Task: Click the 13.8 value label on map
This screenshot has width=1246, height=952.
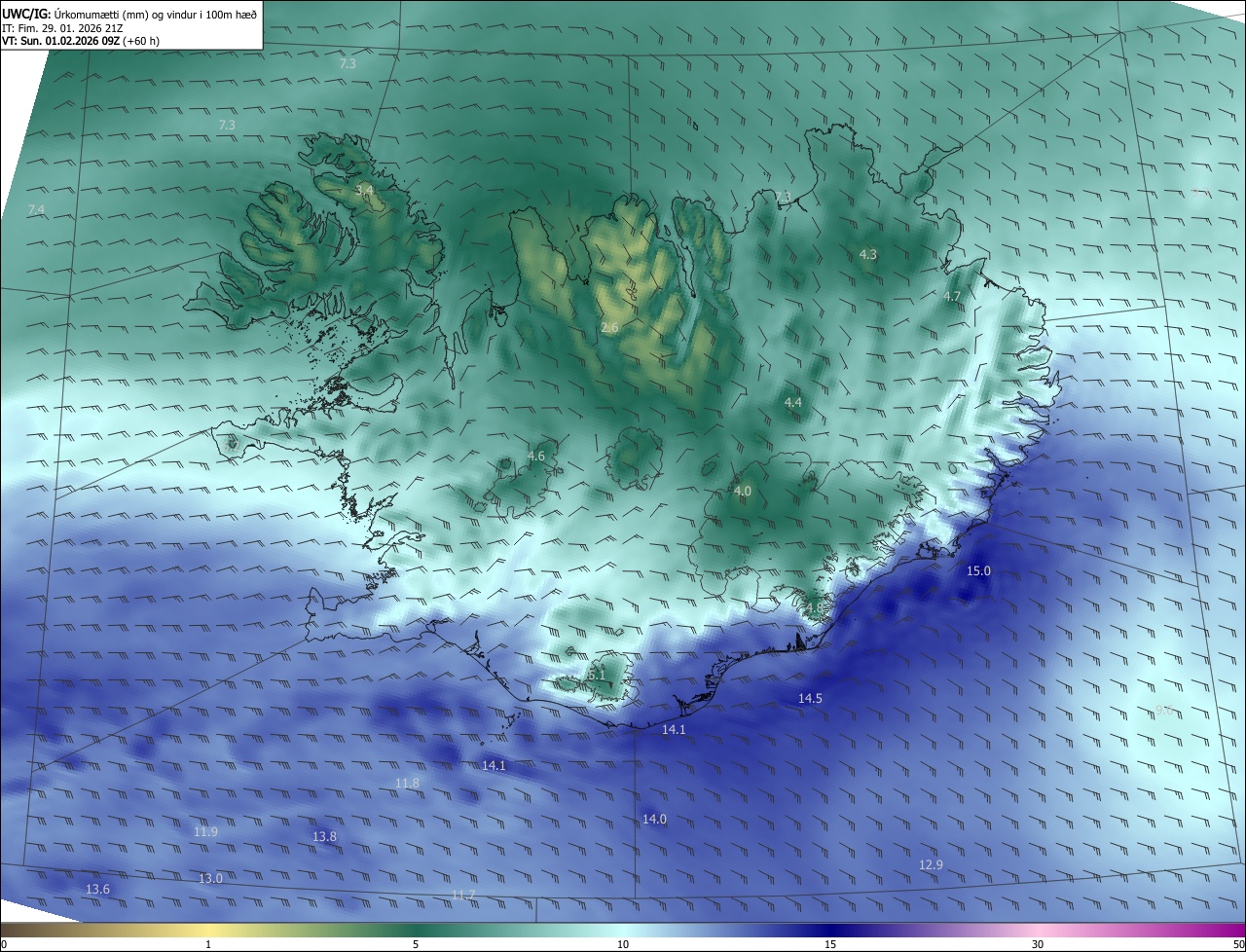Action: pos(324,836)
